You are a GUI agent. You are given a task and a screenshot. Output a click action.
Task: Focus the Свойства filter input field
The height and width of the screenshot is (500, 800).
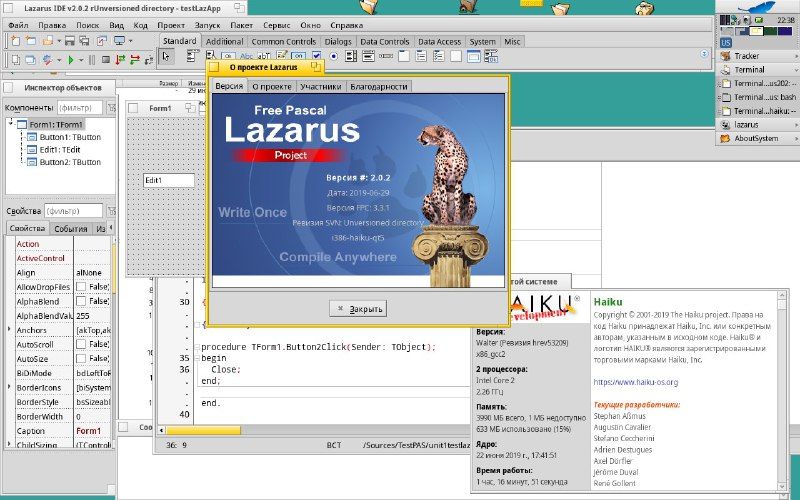[x=74, y=211]
